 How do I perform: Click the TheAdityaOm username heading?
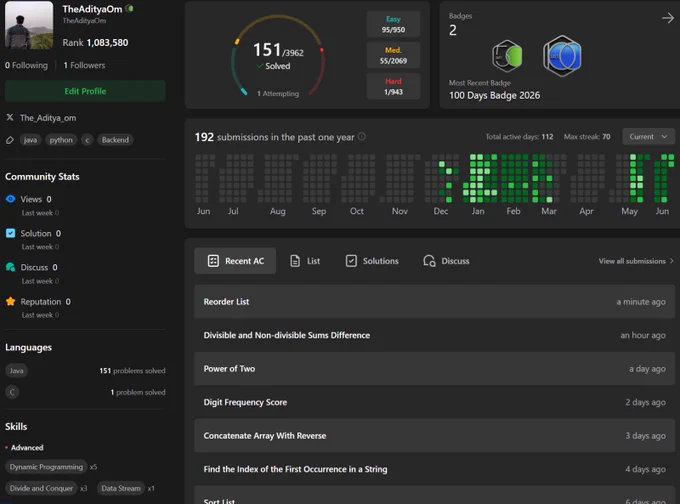pos(92,9)
